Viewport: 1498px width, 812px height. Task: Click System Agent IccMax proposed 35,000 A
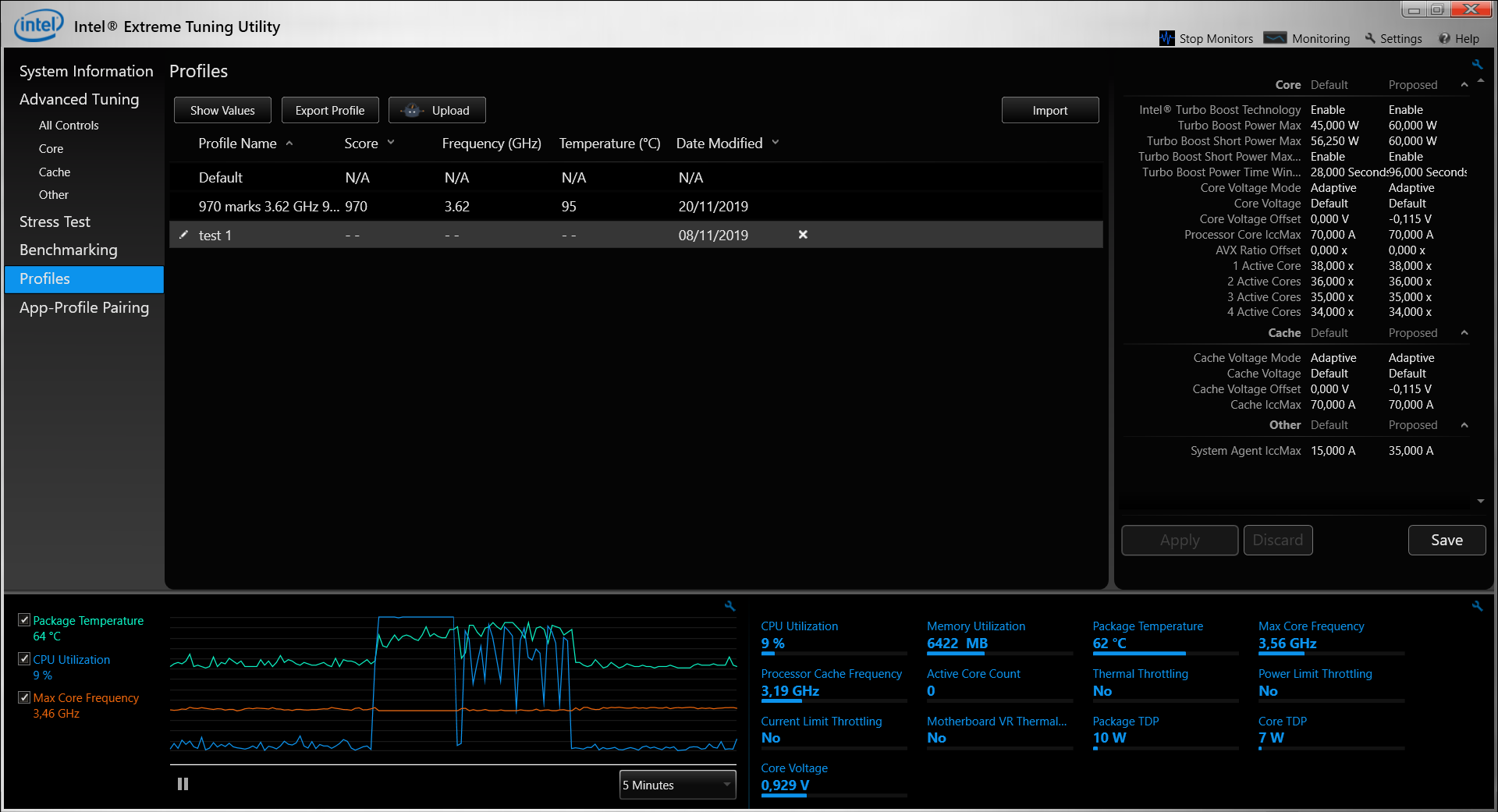(x=1411, y=451)
